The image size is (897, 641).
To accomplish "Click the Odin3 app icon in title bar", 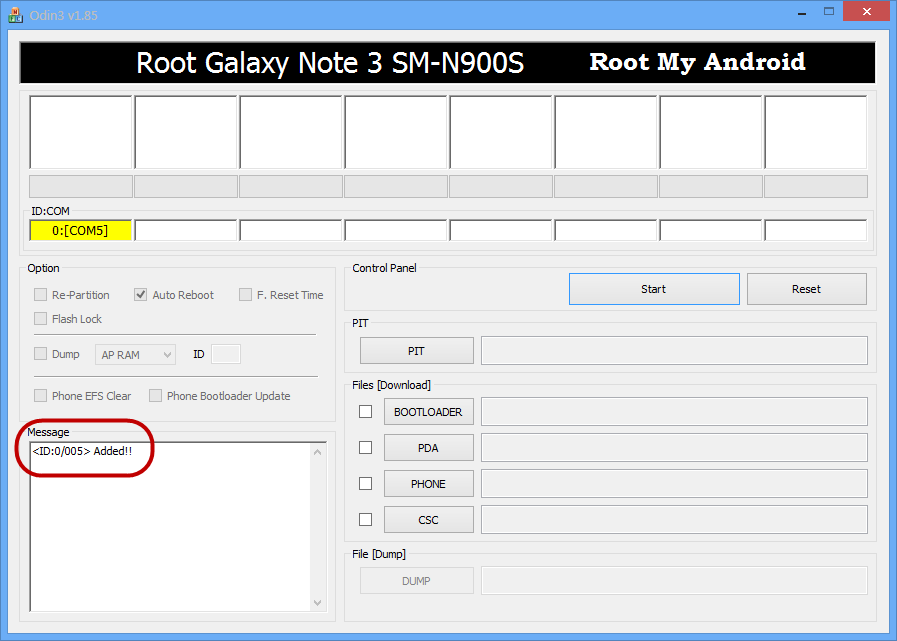I will pyautogui.click(x=15, y=15).
